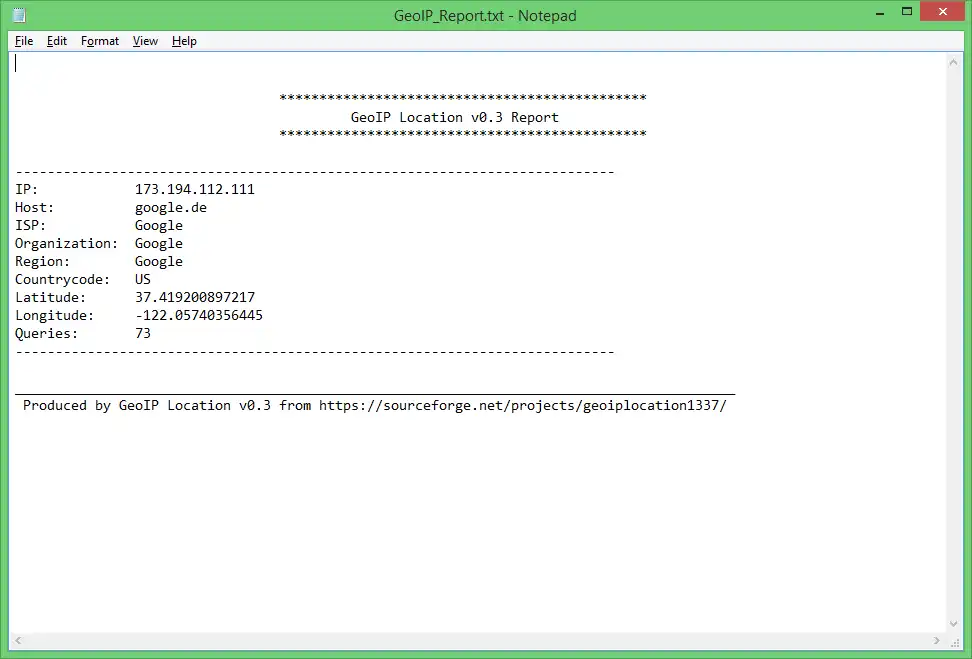Open the File menu
The width and height of the screenshot is (972, 659).
[x=24, y=41]
